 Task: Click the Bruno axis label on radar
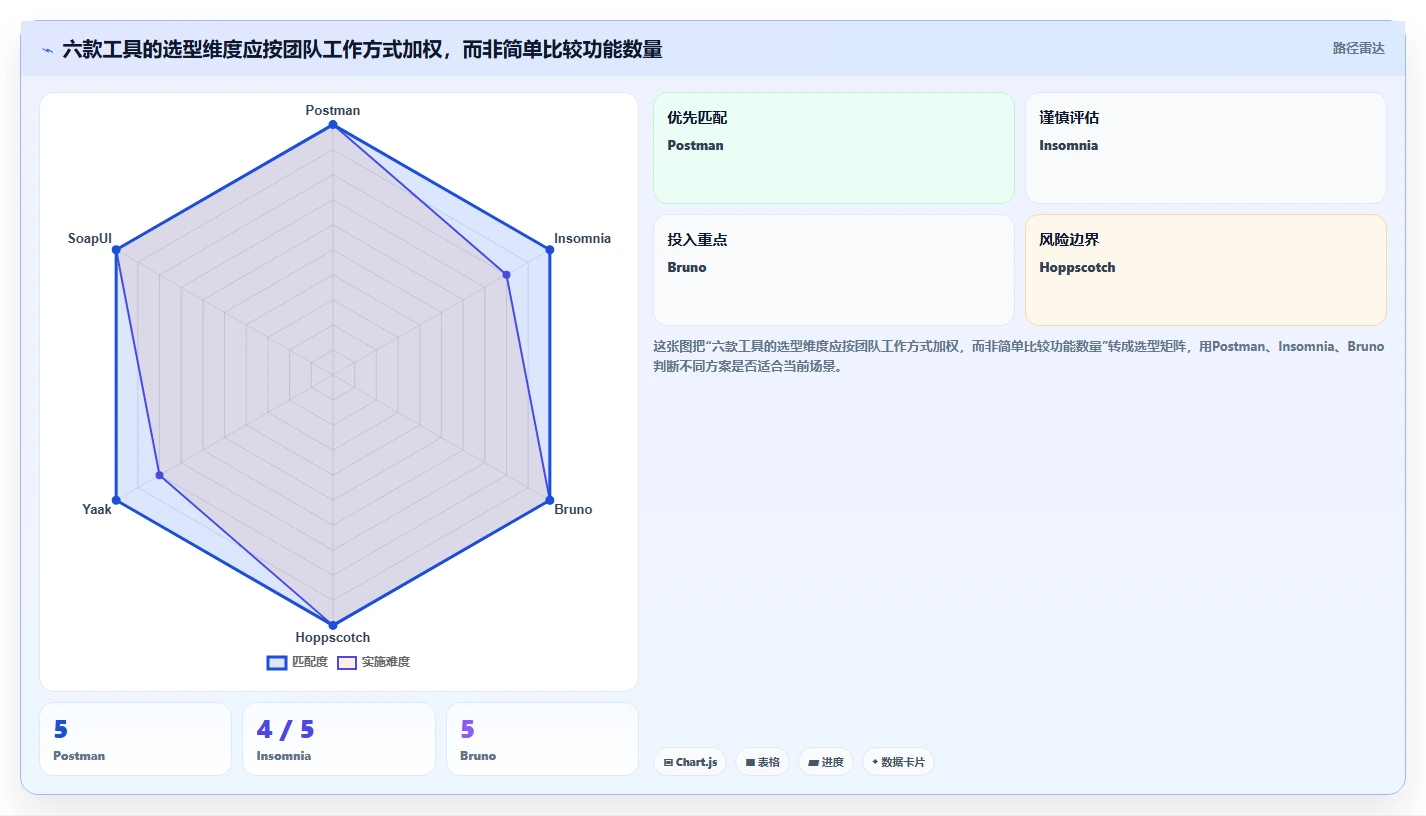pos(573,509)
